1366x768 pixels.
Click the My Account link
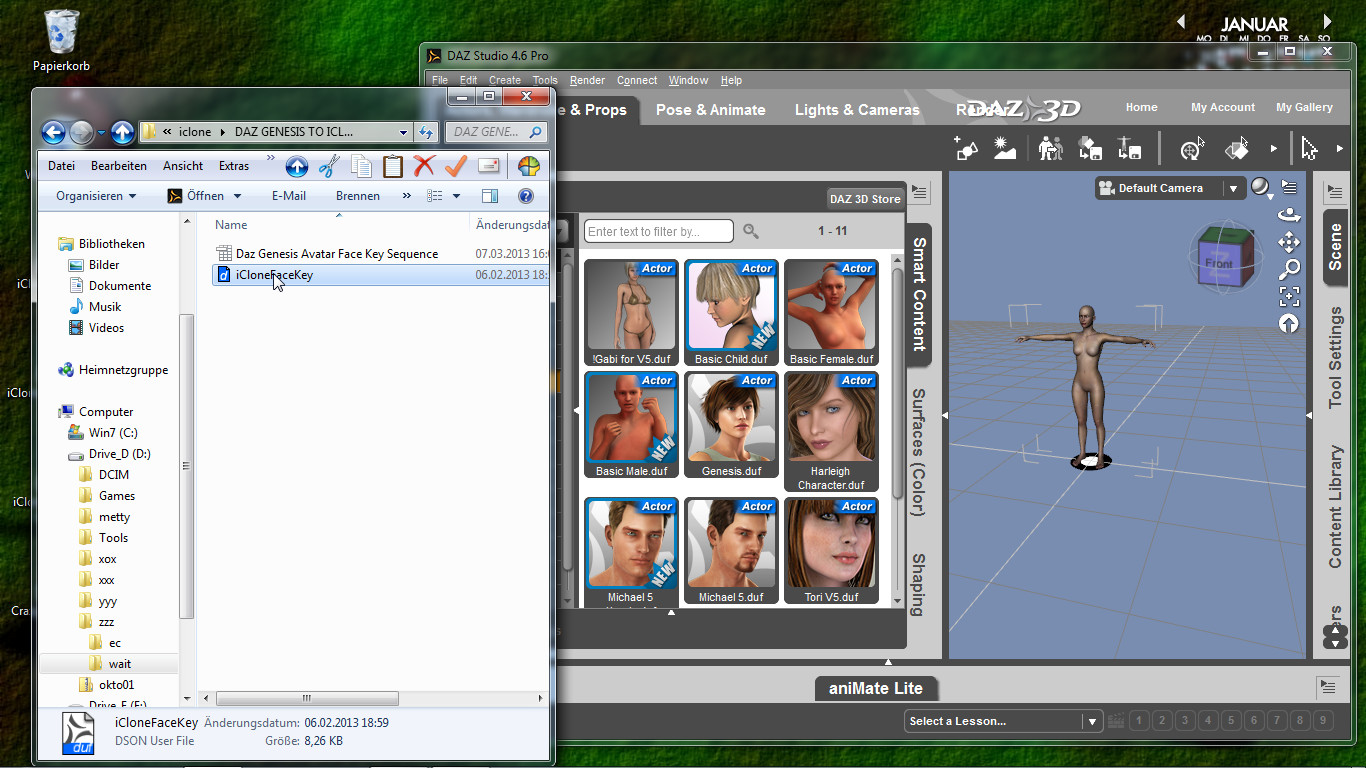[1222, 107]
